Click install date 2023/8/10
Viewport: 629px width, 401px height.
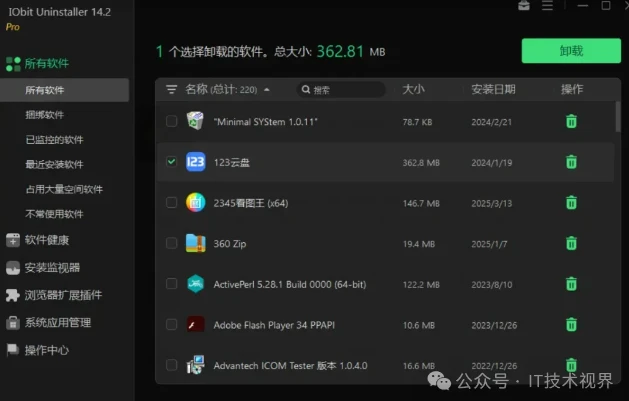coord(492,285)
